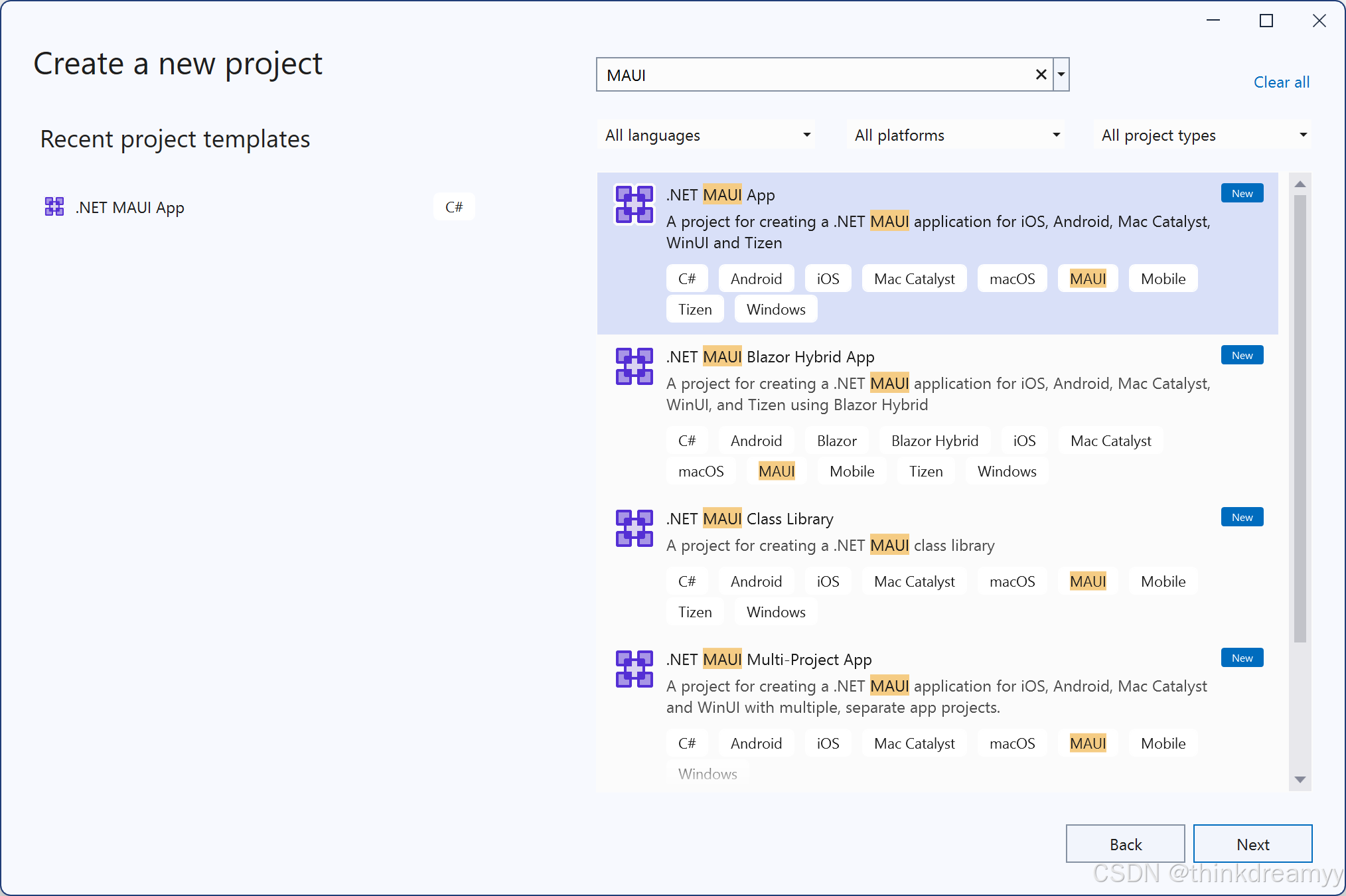This screenshot has width=1346, height=896.
Task: Click the New badge on Class Library
Action: coord(1242,517)
